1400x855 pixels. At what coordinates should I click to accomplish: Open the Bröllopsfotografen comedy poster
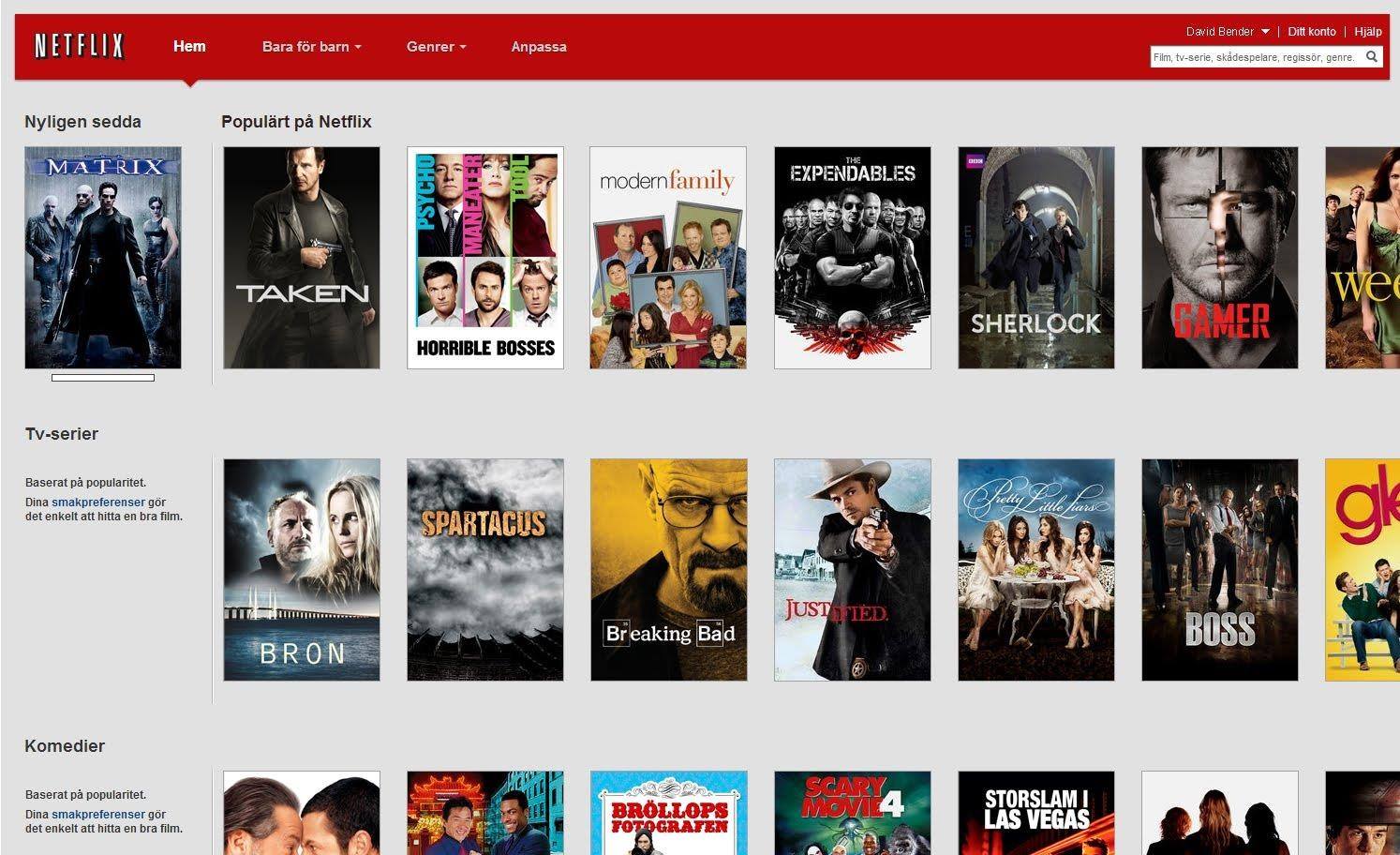pyautogui.click(x=669, y=813)
